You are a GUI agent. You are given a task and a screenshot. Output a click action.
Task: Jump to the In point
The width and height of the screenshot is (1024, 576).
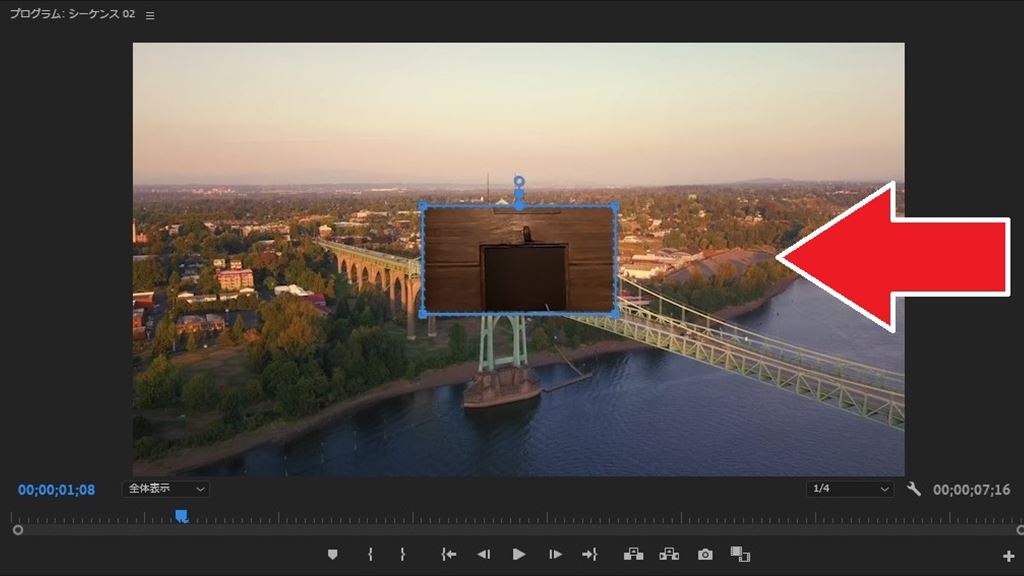[449, 554]
